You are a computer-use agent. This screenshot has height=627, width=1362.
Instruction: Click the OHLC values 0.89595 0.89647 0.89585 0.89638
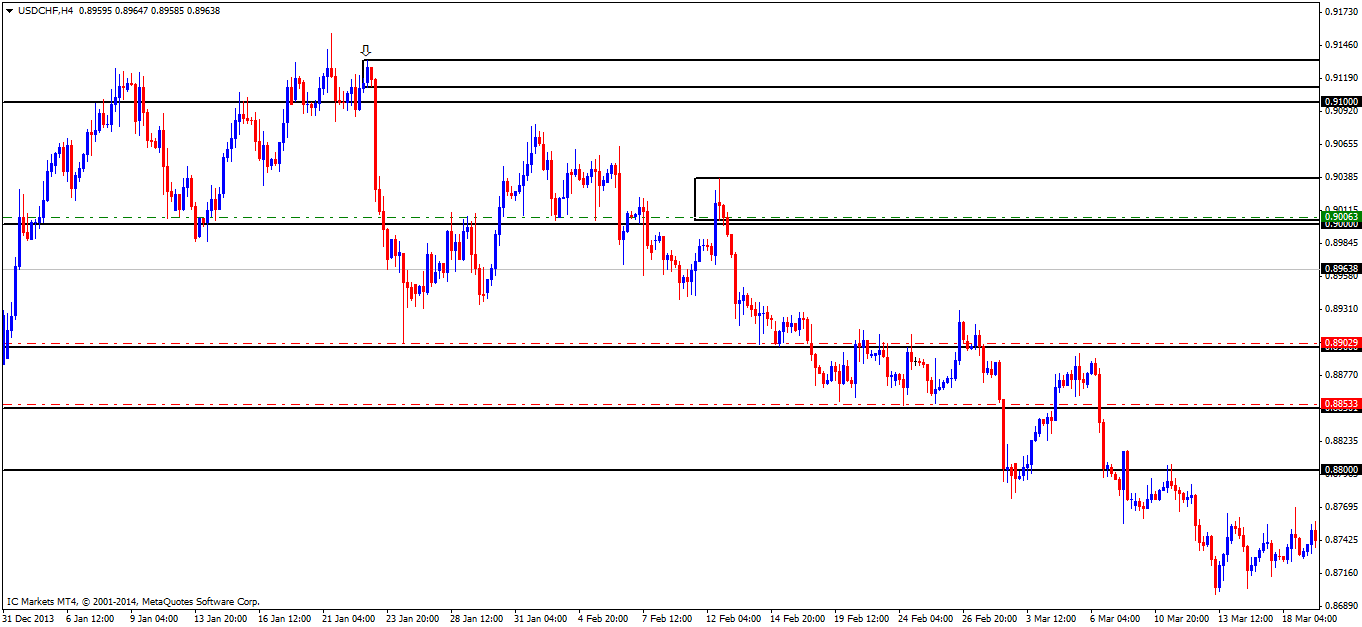pyautogui.click(x=149, y=10)
